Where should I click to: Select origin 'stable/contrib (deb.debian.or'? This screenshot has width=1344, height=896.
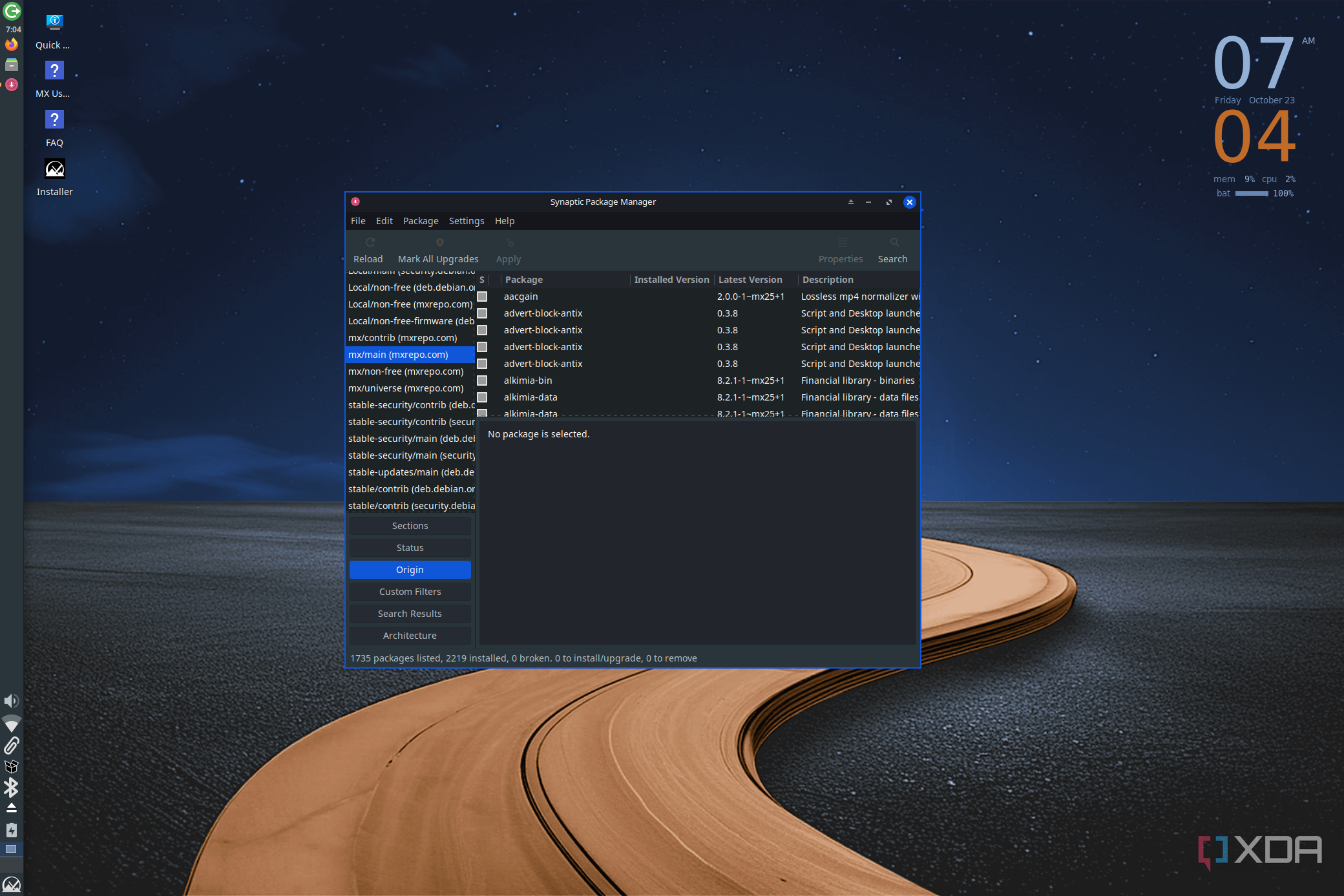(x=410, y=489)
